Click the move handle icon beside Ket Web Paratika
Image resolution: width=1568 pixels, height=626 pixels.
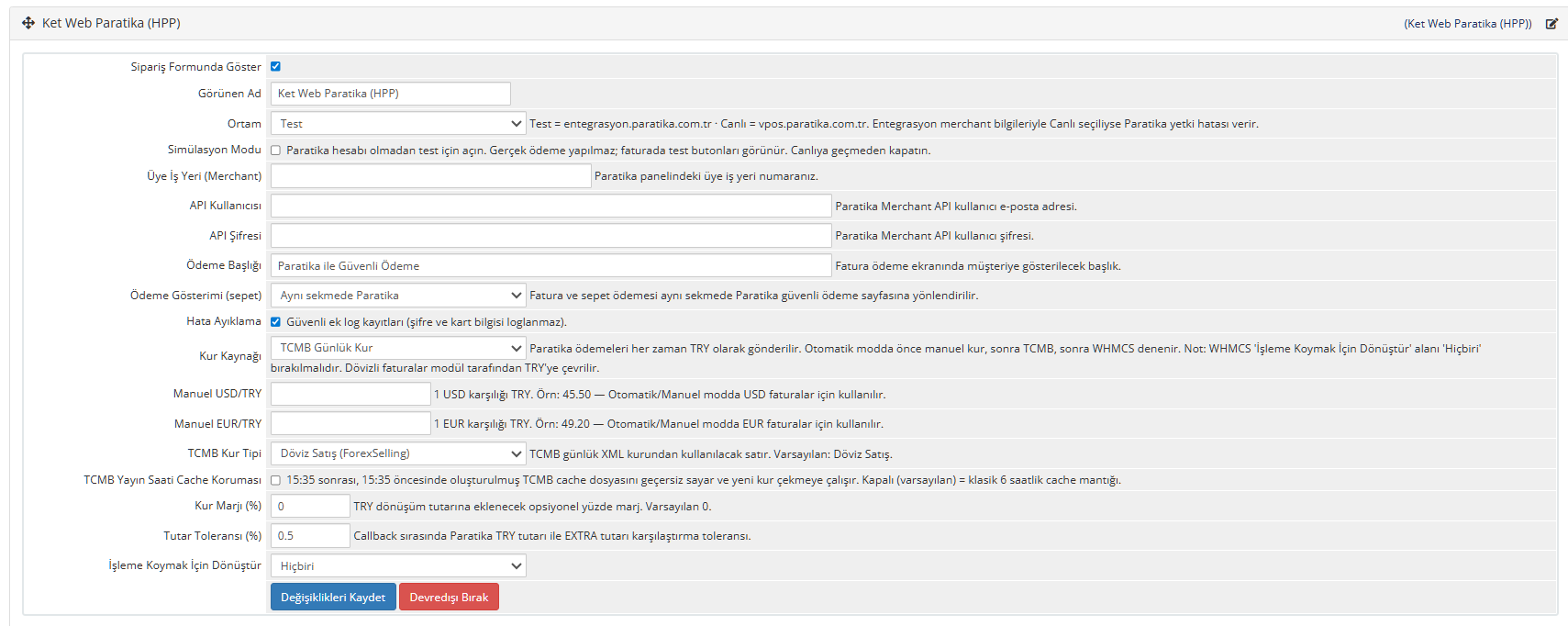[x=28, y=23]
